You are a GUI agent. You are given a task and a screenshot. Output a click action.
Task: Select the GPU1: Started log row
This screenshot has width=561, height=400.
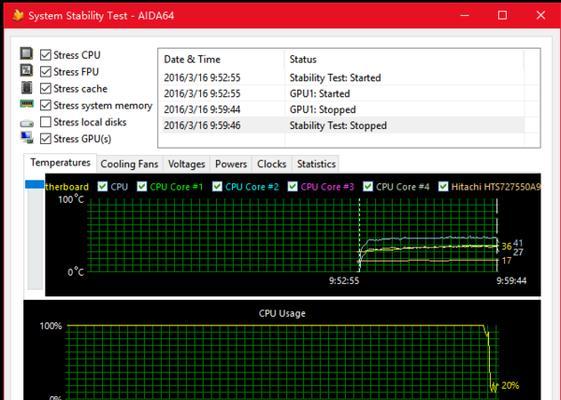click(342, 94)
